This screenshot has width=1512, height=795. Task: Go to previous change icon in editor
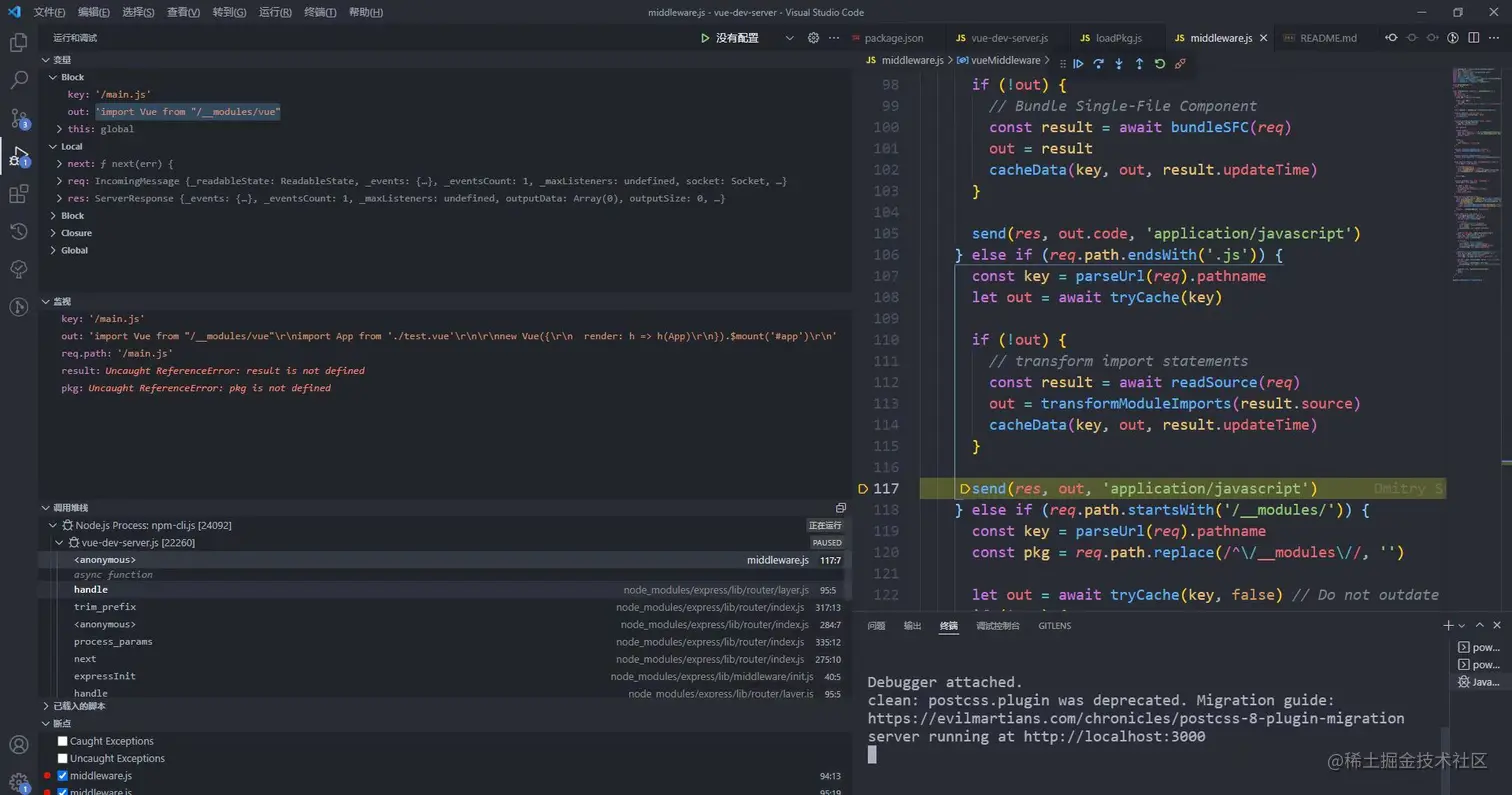coord(1391,38)
